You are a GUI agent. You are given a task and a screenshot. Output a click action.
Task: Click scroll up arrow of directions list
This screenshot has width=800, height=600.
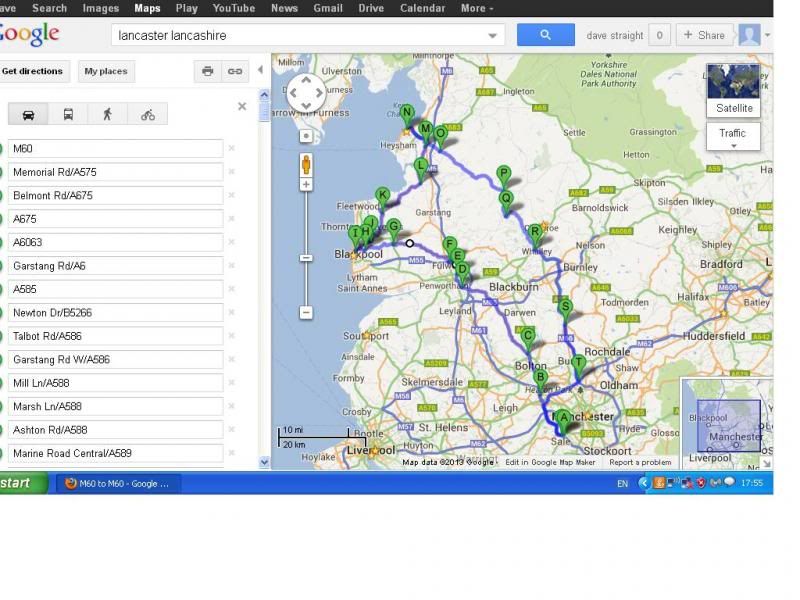pyautogui.click(x=264, y=94)
